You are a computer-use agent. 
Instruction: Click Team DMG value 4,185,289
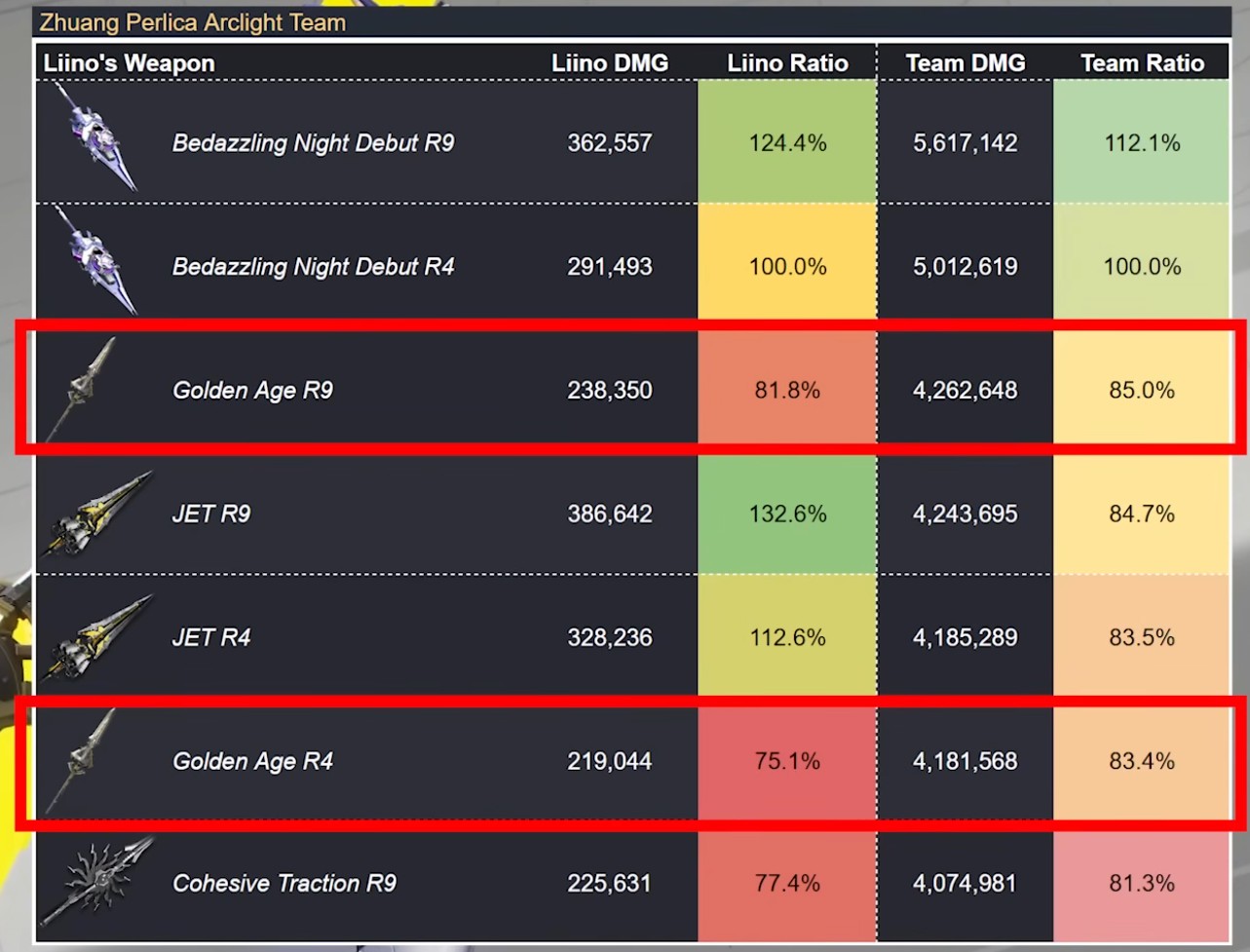pos(966,637)
